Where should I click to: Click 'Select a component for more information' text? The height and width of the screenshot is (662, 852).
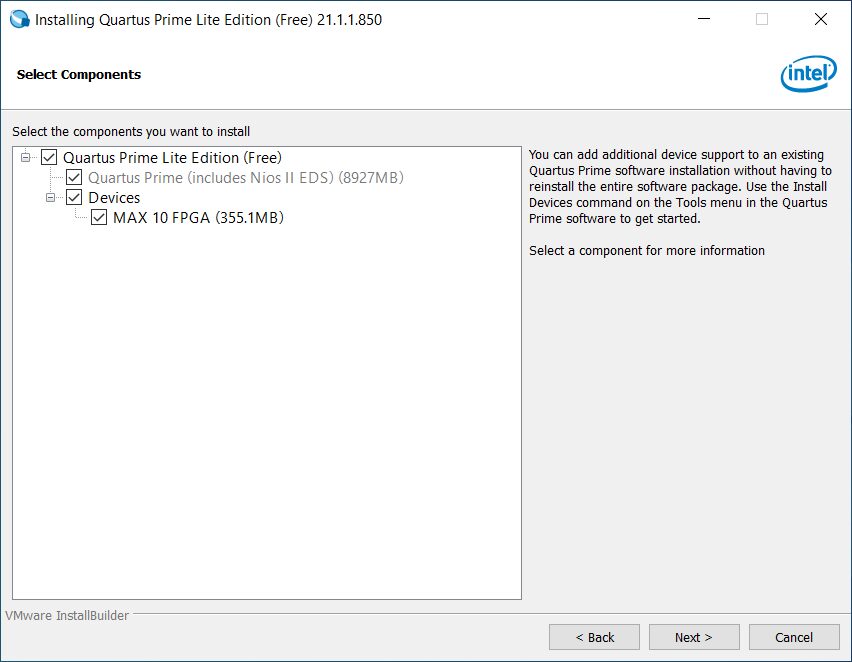point(647,251)
